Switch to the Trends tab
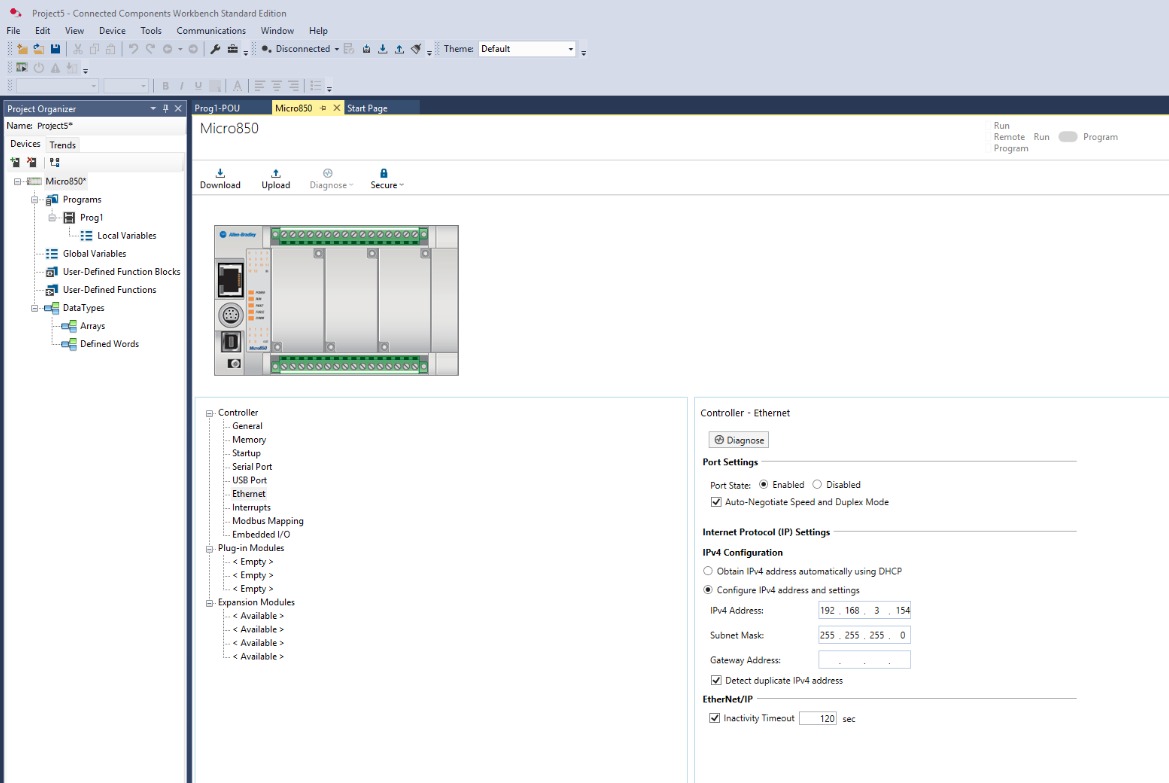The height and width of the screenshot is (783, 1169). coord(61,144)
